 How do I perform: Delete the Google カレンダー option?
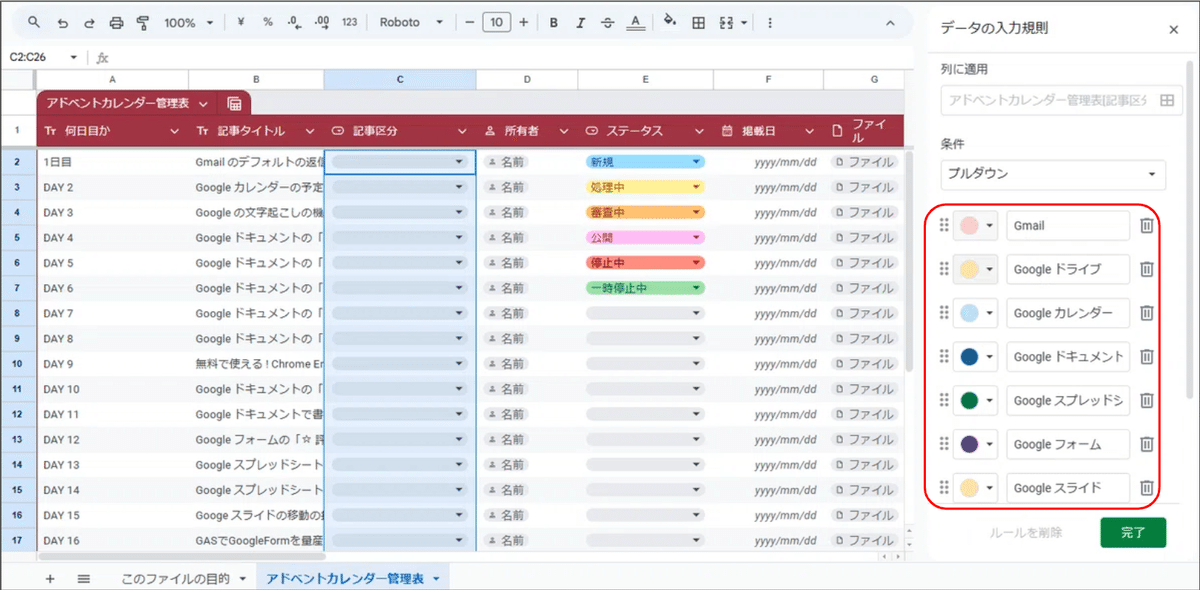click(1147, 313)
